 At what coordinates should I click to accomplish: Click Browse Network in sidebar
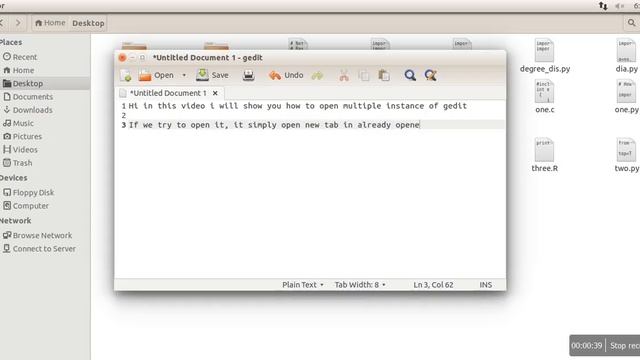point(38,235)
